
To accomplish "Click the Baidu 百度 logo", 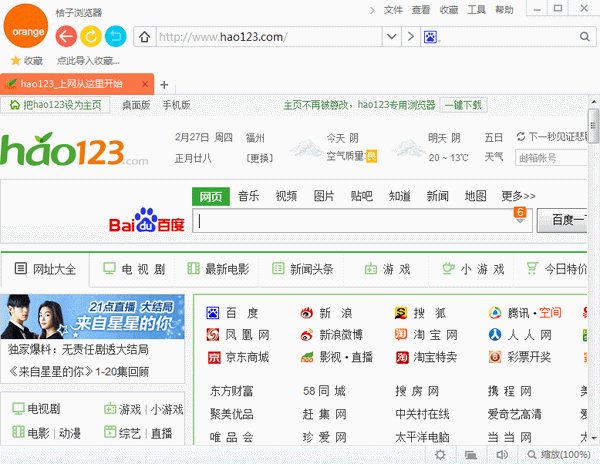I will (x=147, y=220).
